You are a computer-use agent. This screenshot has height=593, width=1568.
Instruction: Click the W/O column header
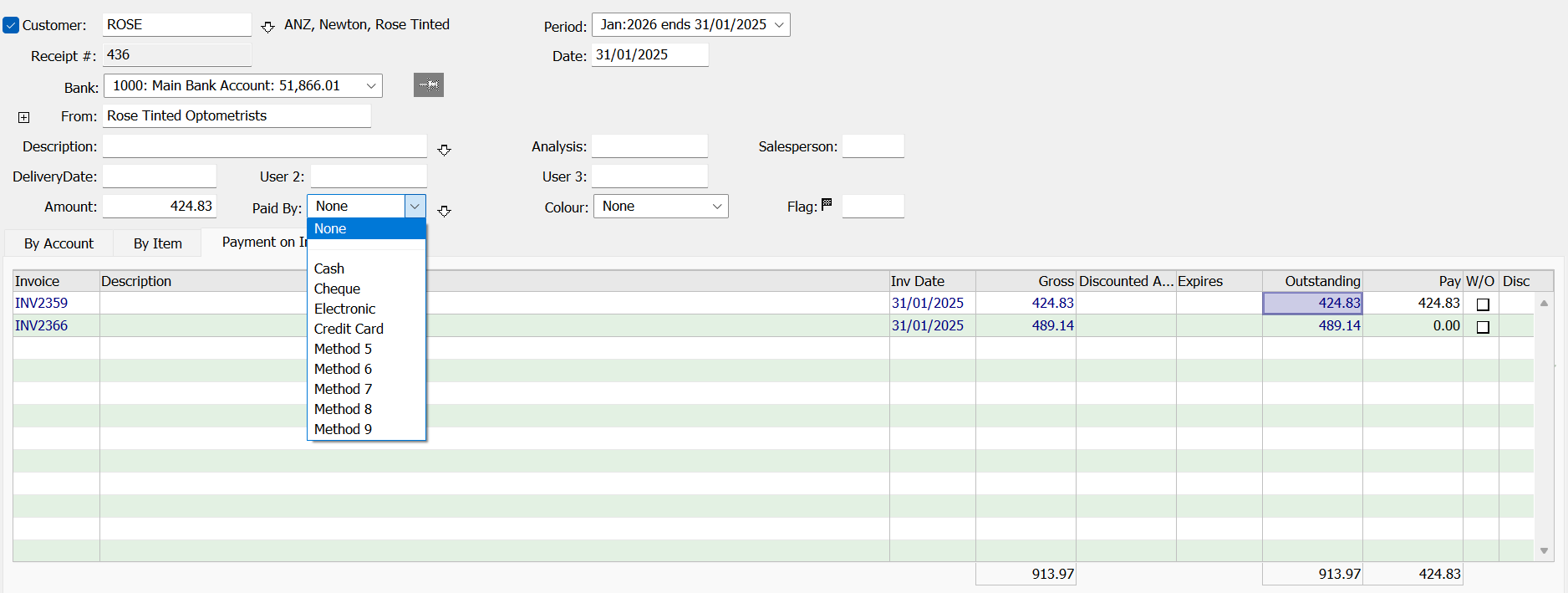click(x=1480, y=281)
